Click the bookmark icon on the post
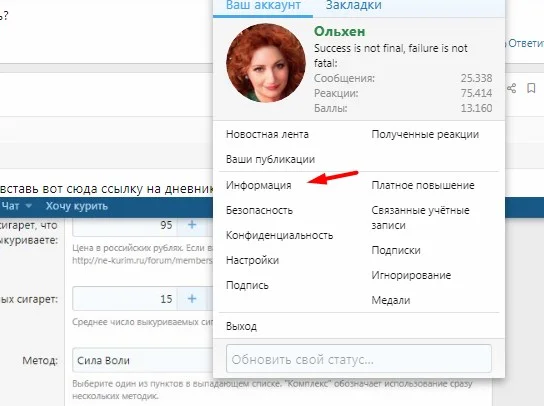The width and height of the screenshot is (544, 406). coord(531,88)
